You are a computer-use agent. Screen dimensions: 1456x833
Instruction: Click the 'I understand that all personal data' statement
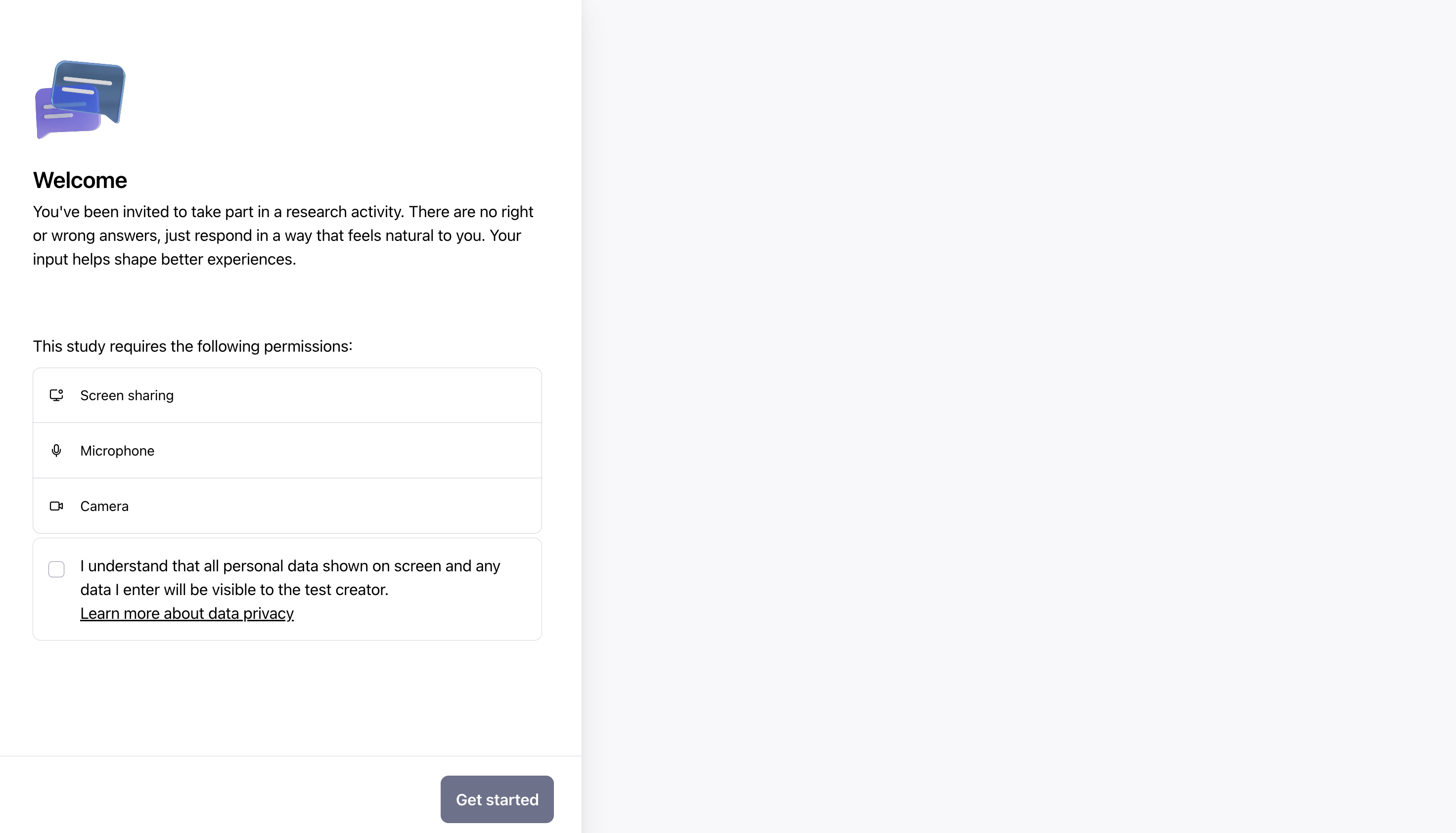(x=290, y=577)
